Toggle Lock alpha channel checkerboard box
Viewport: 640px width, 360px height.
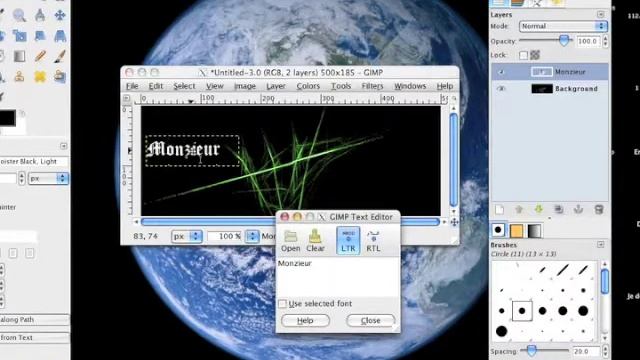point(535,55)
